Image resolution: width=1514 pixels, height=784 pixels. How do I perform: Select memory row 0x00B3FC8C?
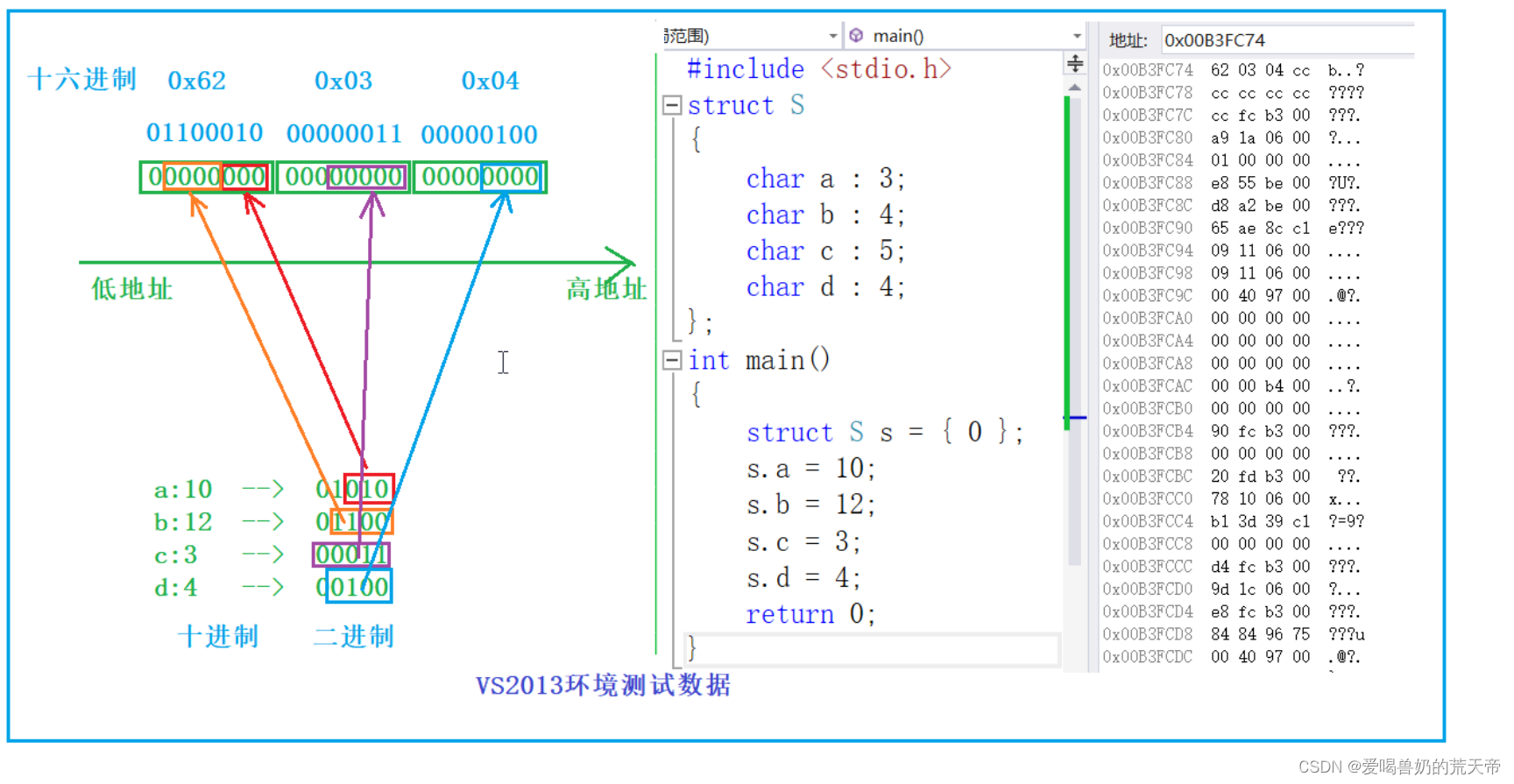(x=1234, y=206)
